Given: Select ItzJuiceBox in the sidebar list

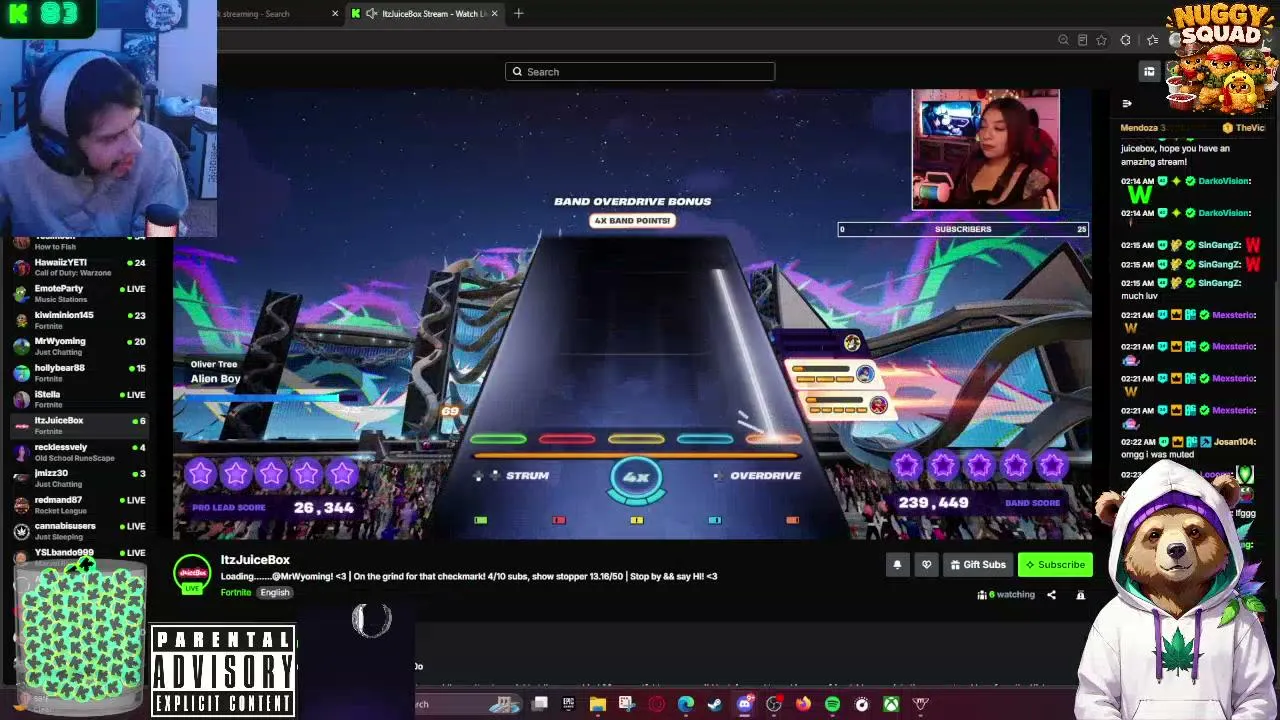Looking at the screenshot, I should [x=80, y=426].
